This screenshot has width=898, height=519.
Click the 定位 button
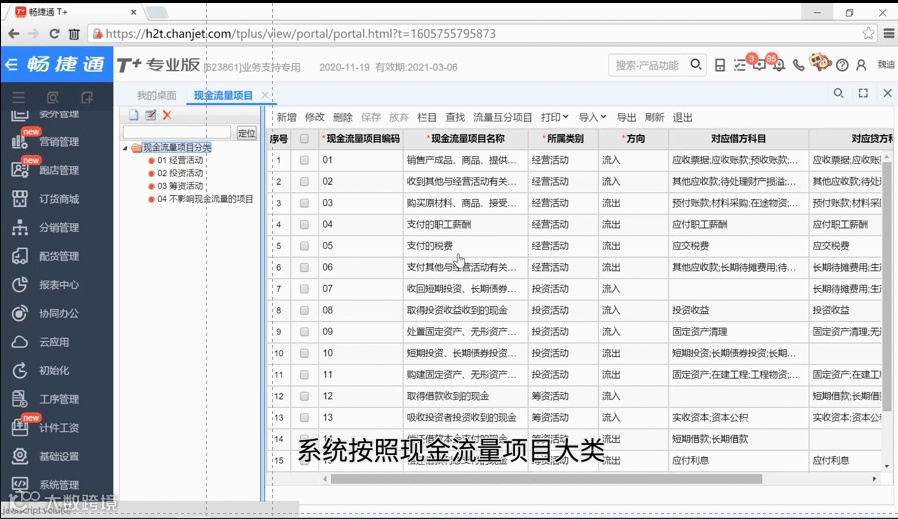[246, 133]
